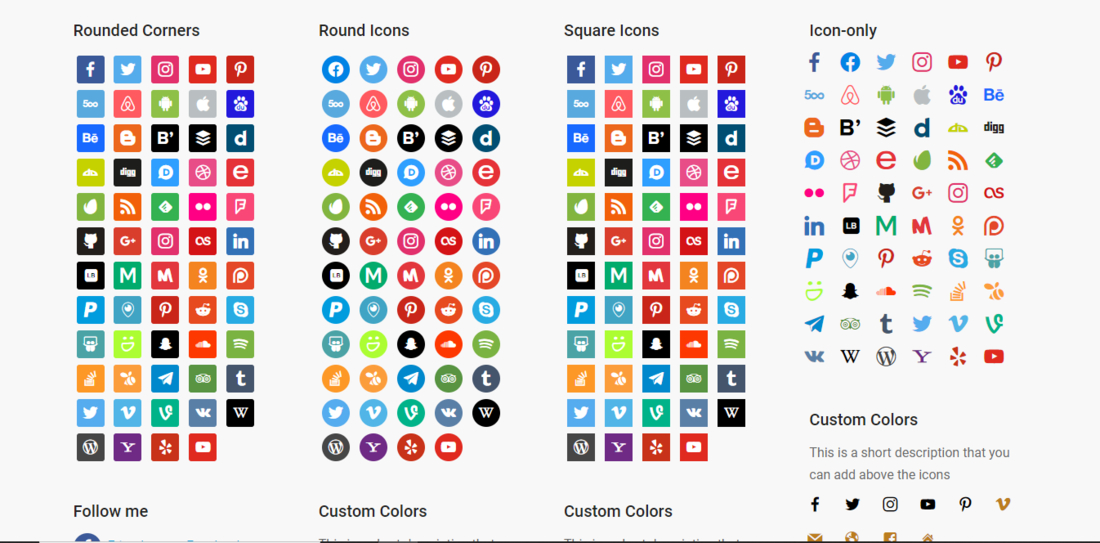The height and width of the screenshot is (543, 1100).
Task: Select the SoundCloud icon in Round Icons
Action: (x=448, y=344)
